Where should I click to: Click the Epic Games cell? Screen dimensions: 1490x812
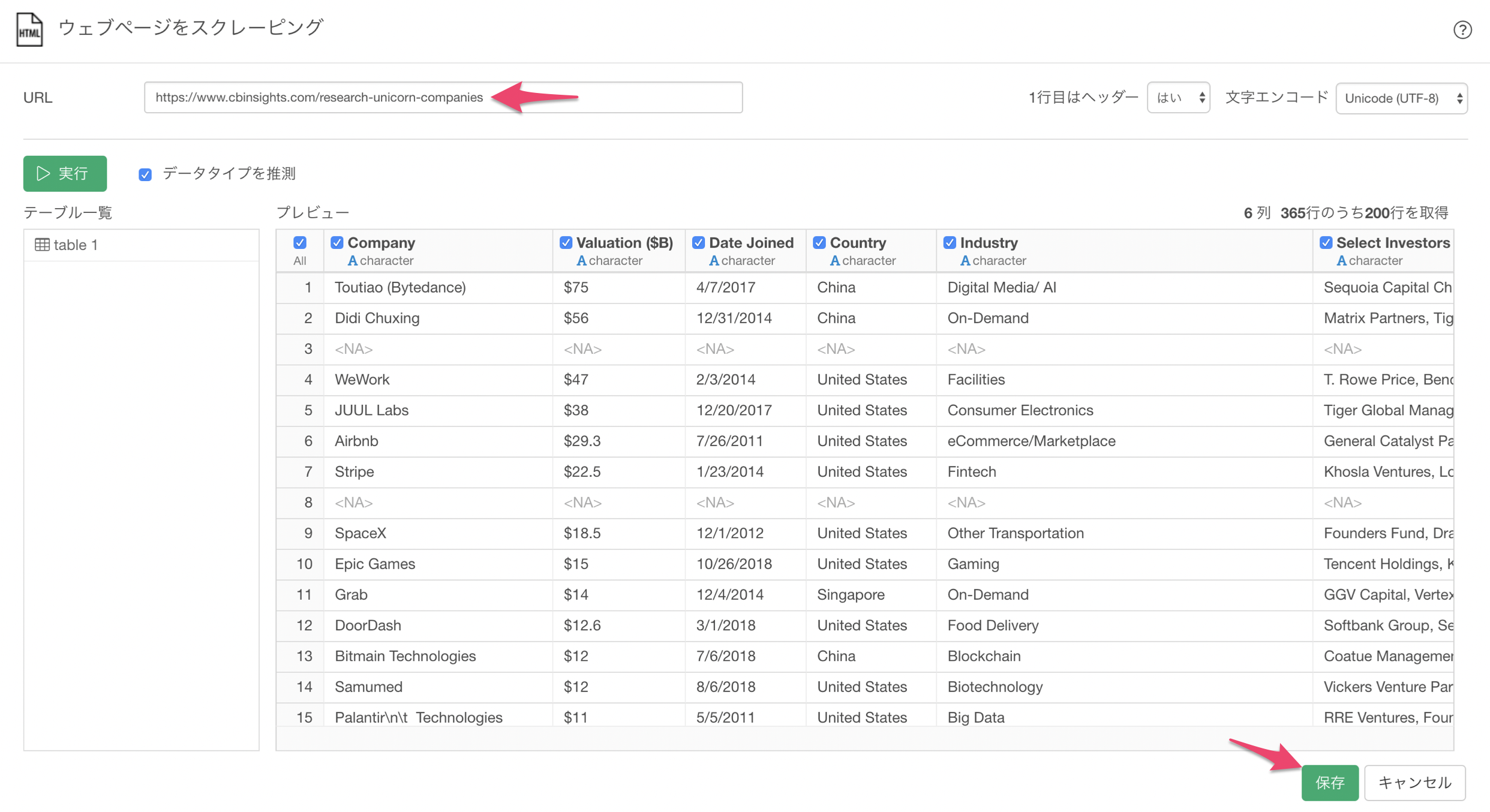click(438, 564)
